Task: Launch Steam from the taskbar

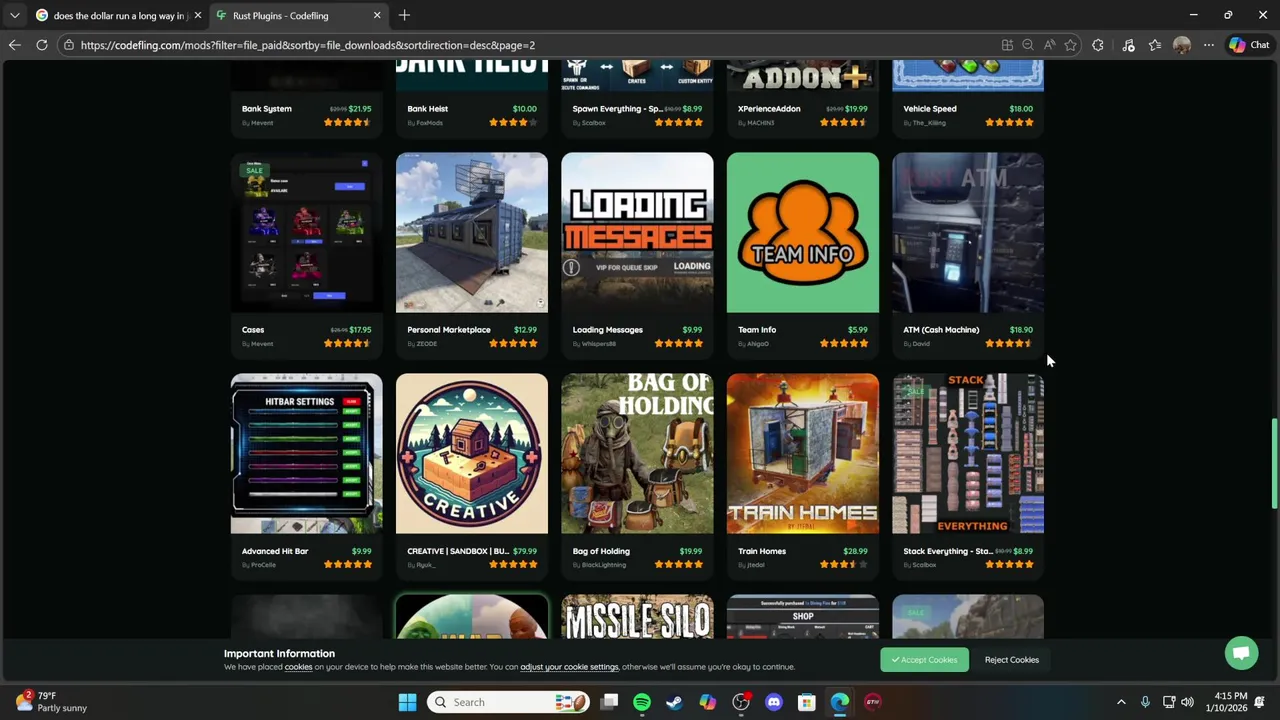Action: [674, 702]
